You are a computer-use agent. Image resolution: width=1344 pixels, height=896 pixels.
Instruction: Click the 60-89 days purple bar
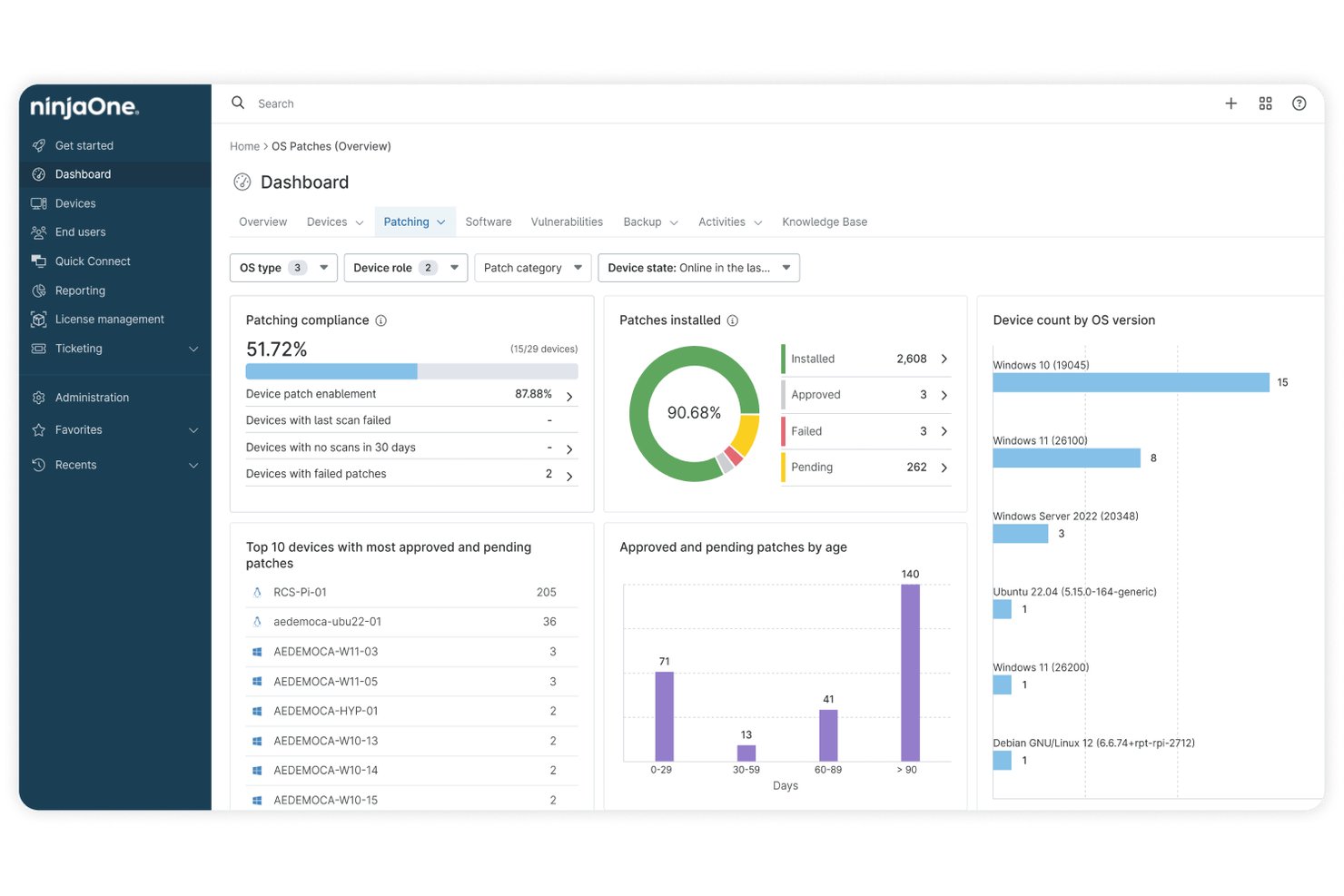click(x=828, y=735)
